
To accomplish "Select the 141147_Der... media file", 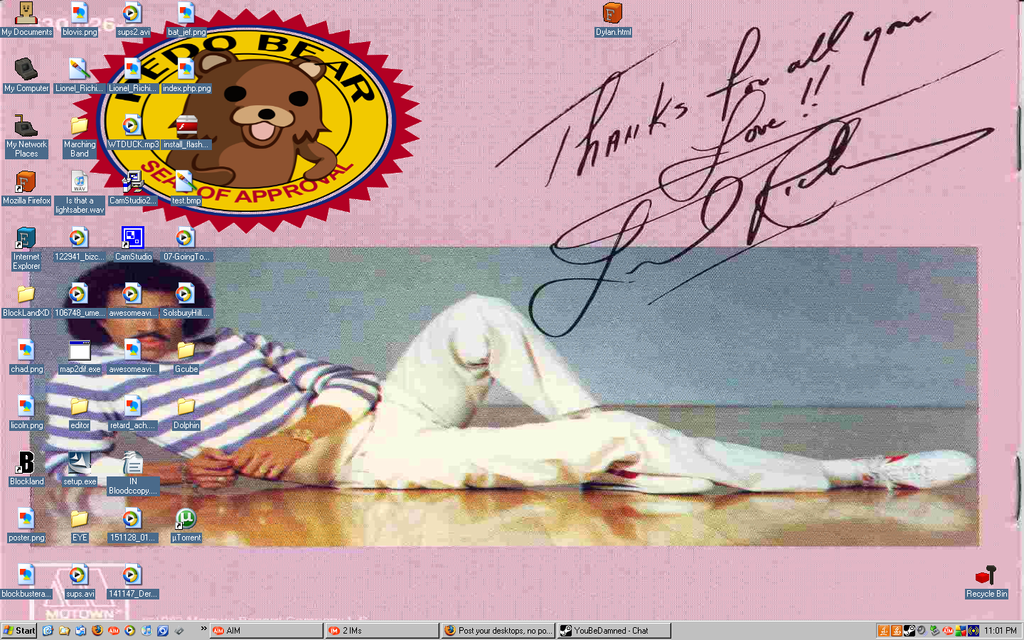I will (x=133, y=581).
